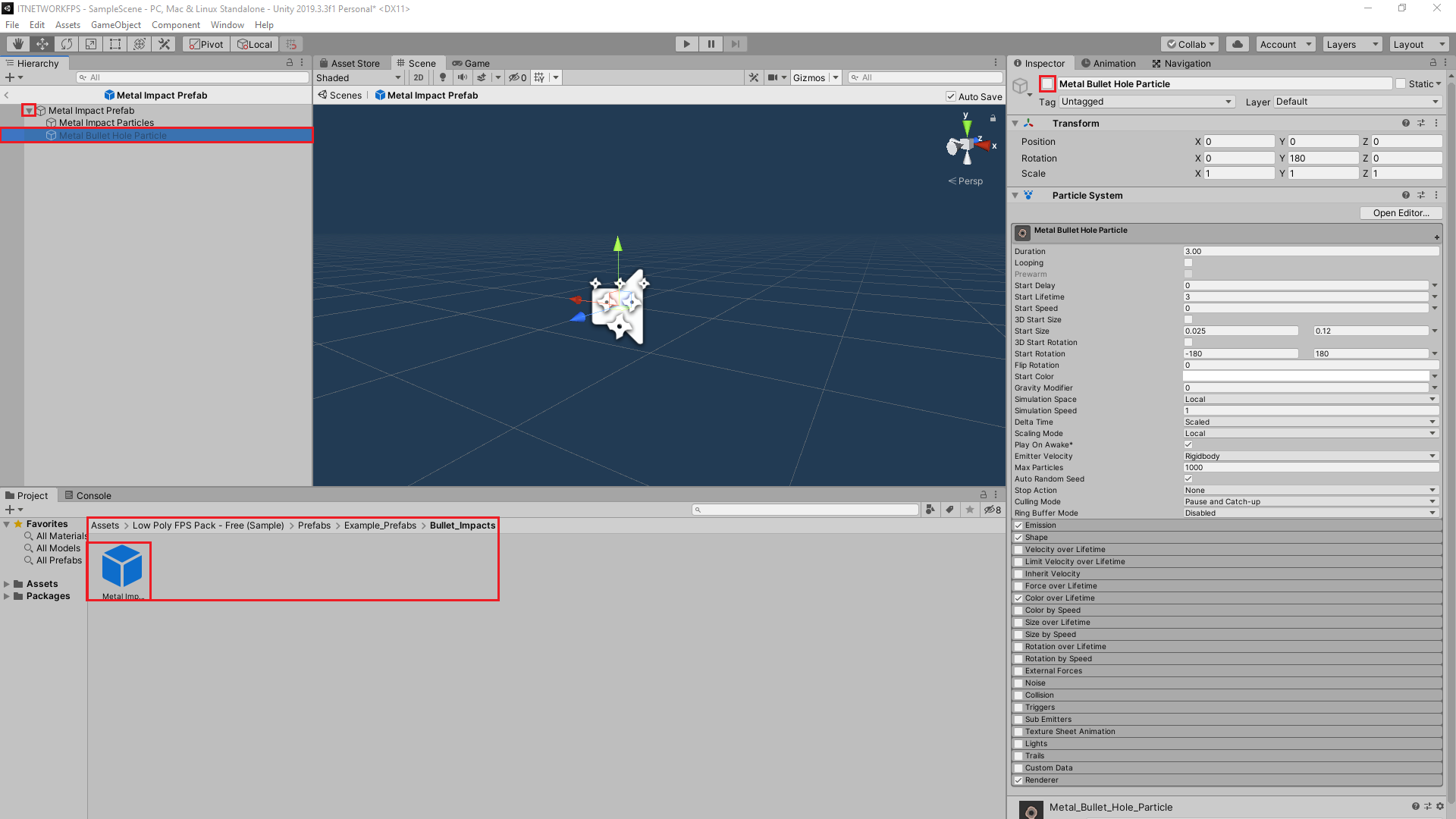Click the cloud services icon next to Collab
This screenshot has height=819, width=1456.
(x=1238, y=44)
